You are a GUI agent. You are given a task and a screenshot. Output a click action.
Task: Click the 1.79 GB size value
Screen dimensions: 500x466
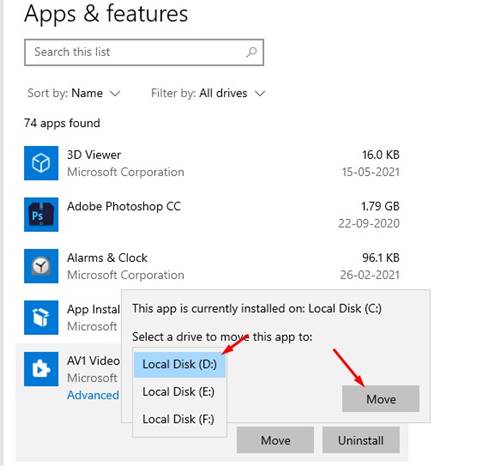click(x=380, y=206)
